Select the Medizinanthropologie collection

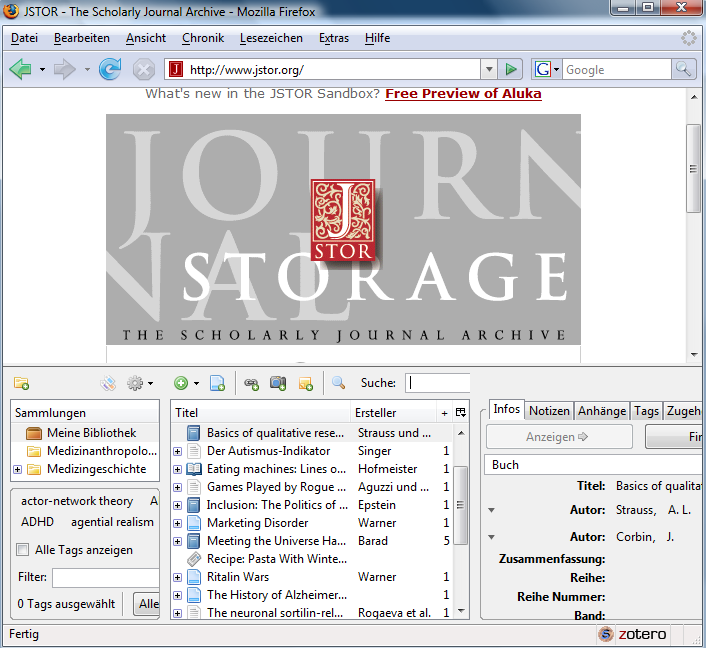coord(102,451)
